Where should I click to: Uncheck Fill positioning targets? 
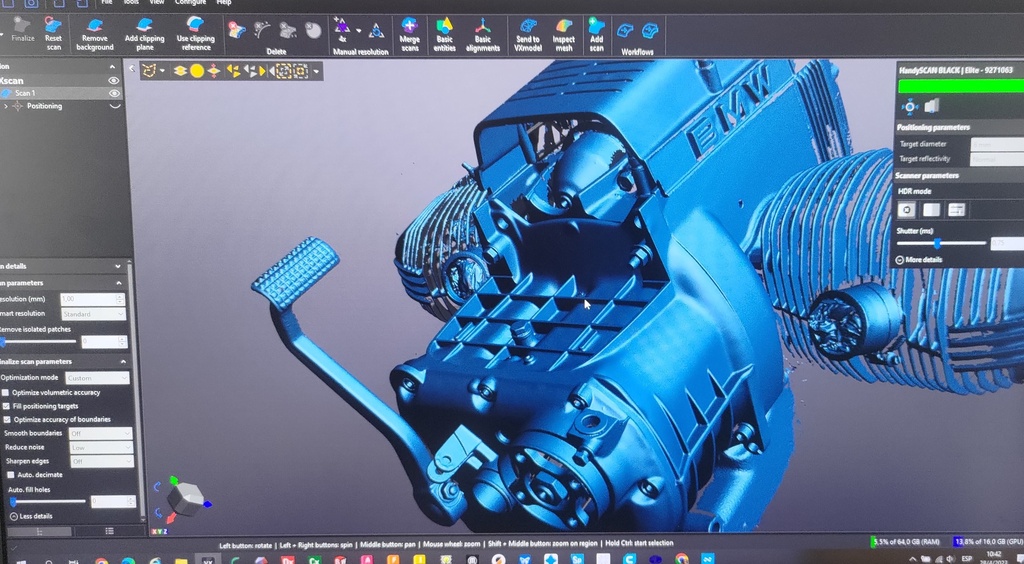point(6,406)
